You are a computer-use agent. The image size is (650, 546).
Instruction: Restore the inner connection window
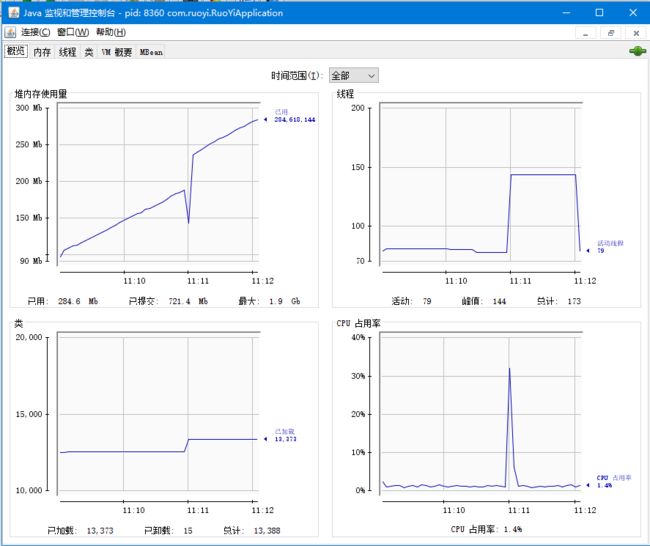(x=611, y=33)
